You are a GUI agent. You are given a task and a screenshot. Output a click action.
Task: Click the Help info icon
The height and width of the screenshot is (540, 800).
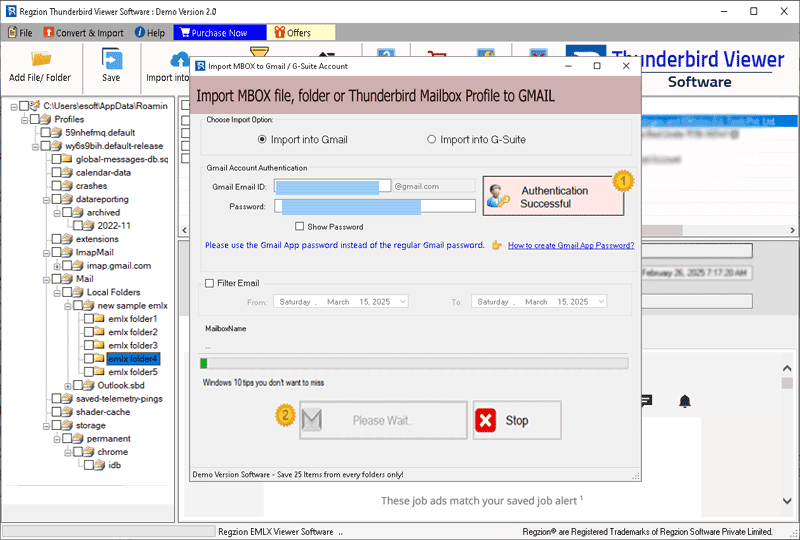tap(139, 32)
